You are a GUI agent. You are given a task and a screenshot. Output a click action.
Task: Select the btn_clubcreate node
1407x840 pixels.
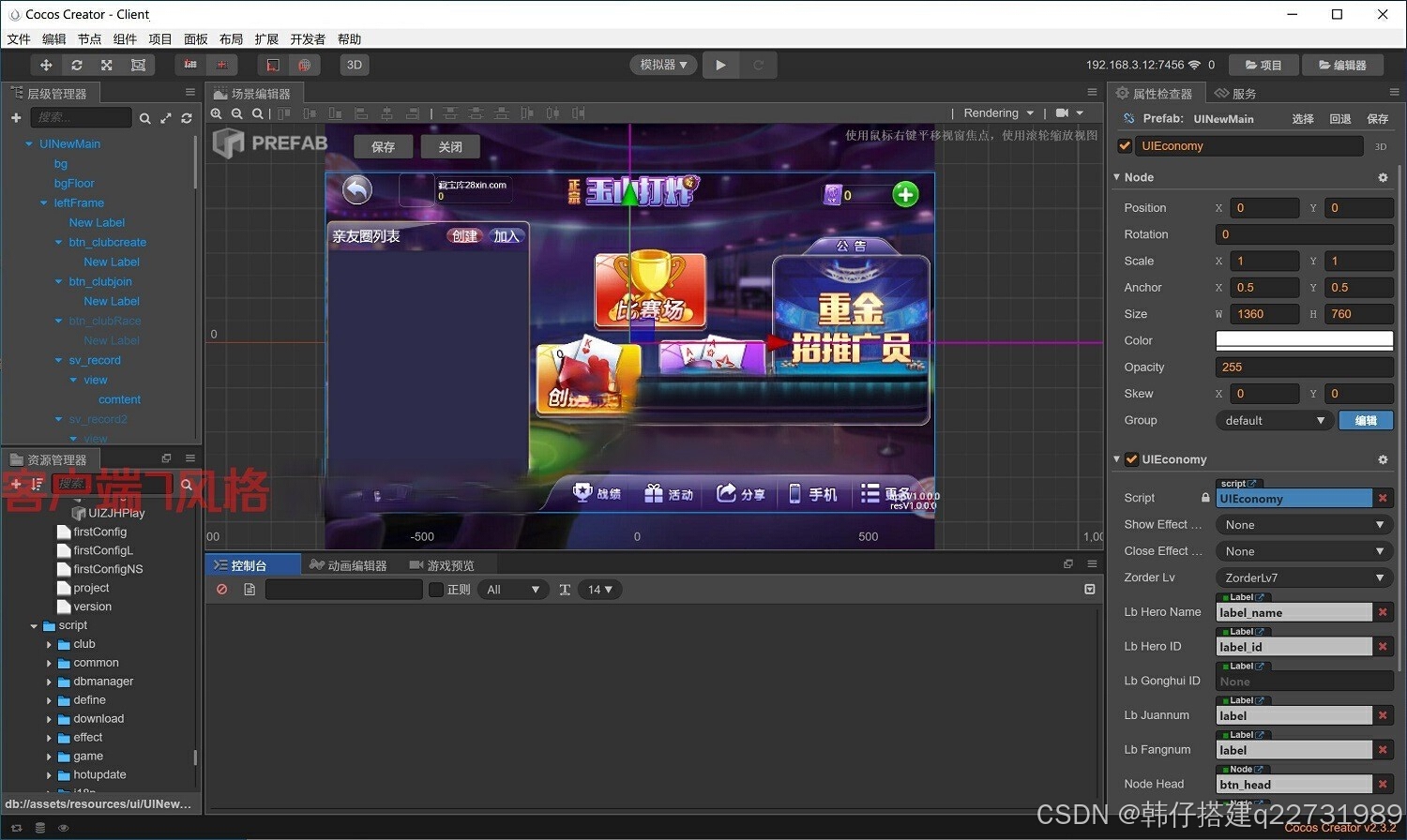(107, 242)
